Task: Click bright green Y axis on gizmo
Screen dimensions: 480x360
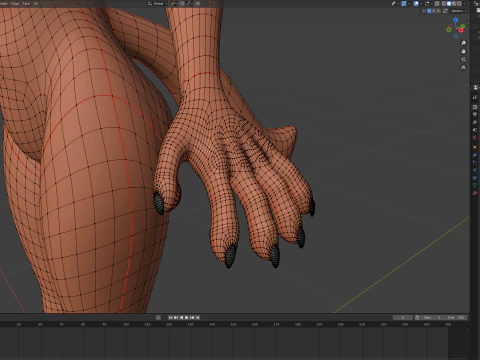Action: 463,26
